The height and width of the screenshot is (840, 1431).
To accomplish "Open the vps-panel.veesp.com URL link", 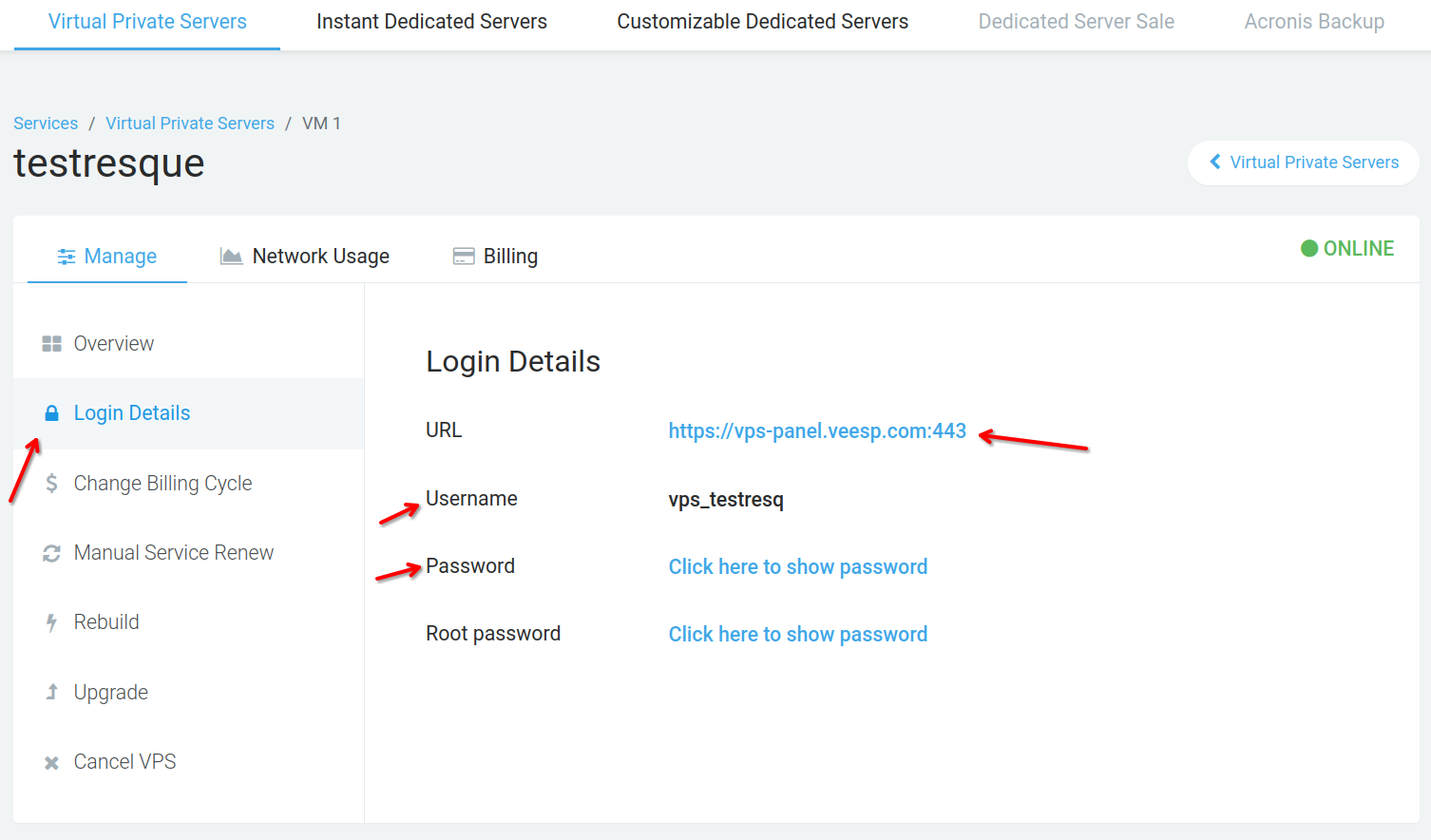I will pyautogui.click(x=817, y=430).
